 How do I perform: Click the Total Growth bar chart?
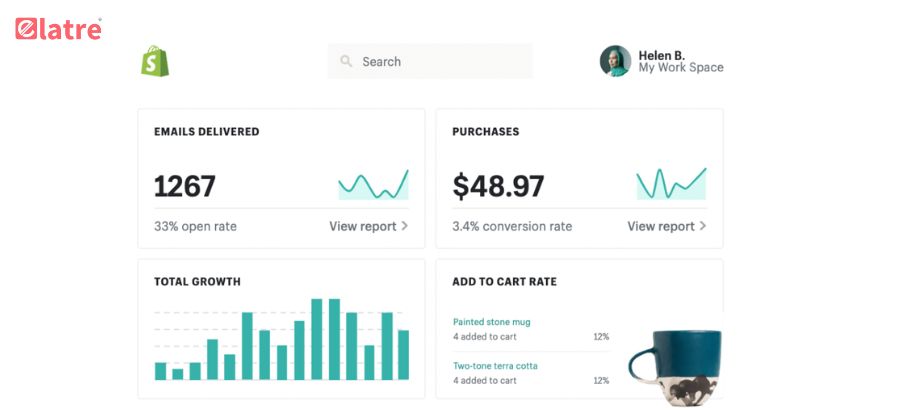coord(282,339)
